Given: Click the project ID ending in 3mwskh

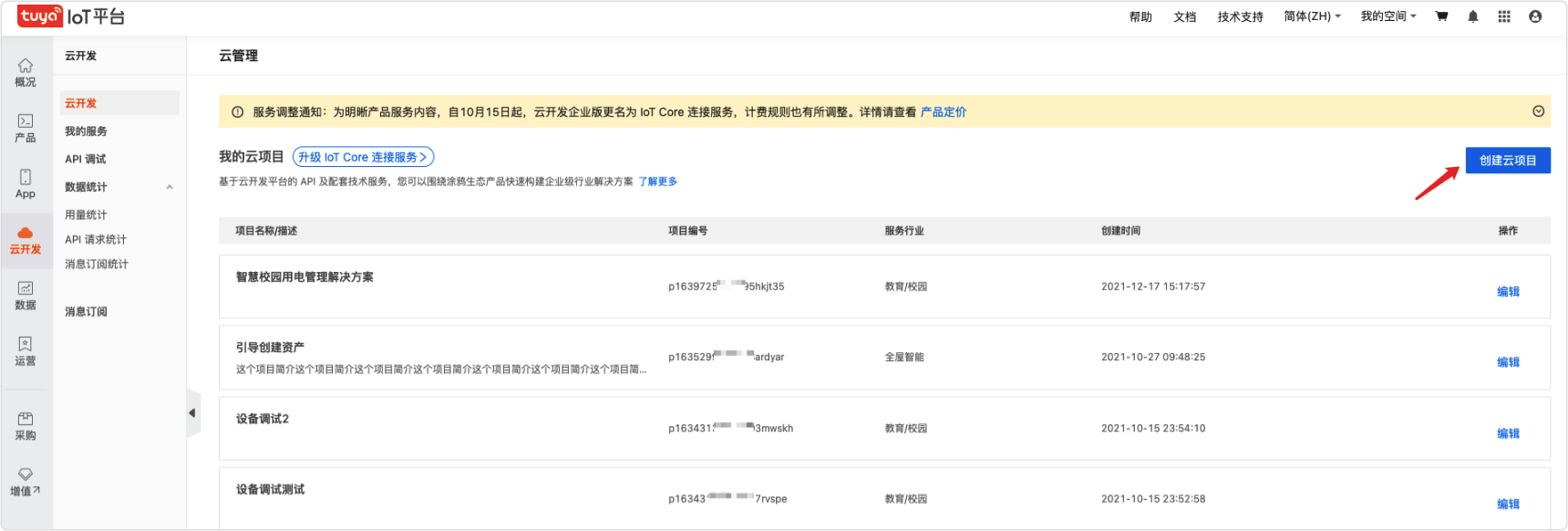Looking at the screenshot, I should (731, 428).
